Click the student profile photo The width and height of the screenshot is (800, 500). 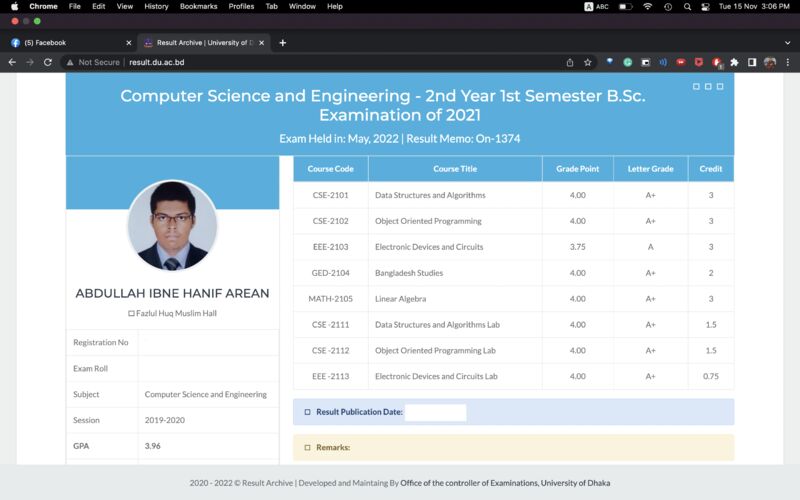coord(172,225)
